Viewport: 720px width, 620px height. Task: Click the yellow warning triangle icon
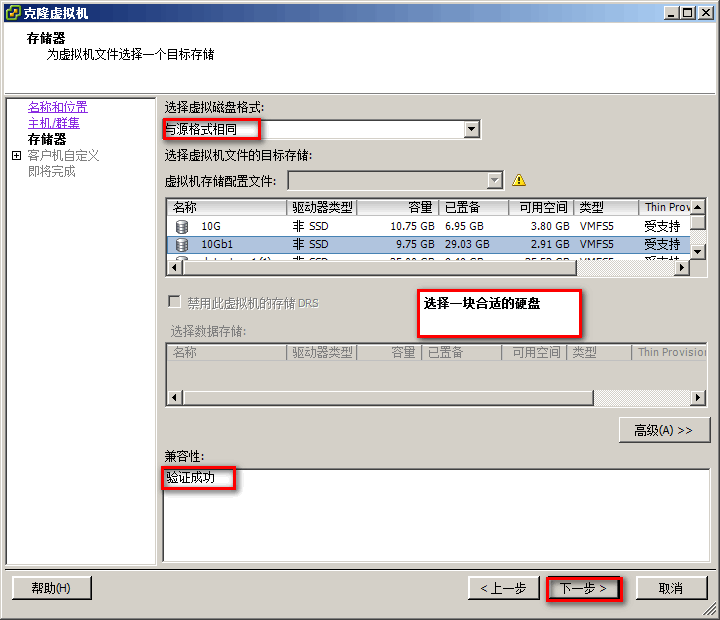pyautogui.click(x=519, y=180)
